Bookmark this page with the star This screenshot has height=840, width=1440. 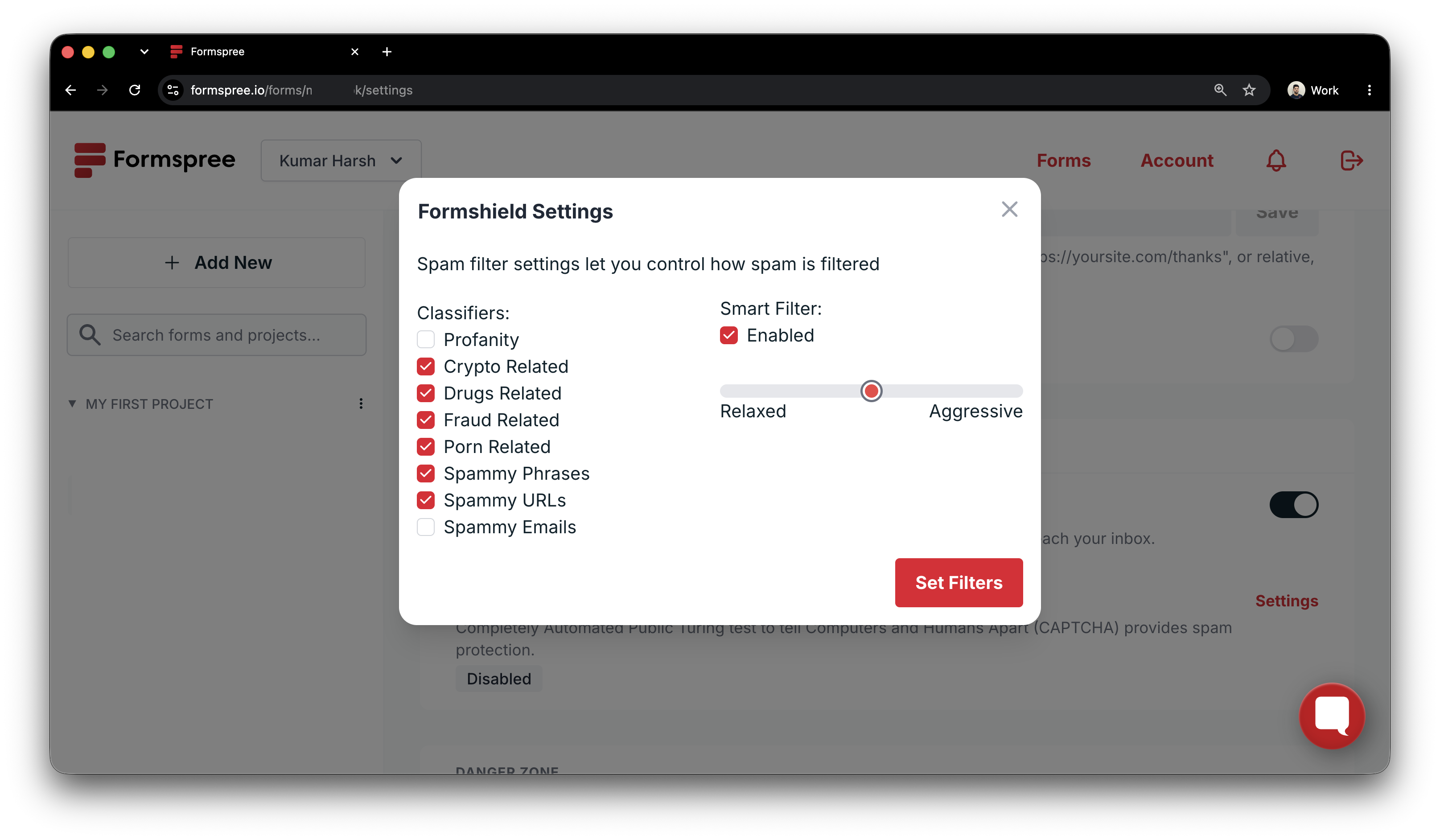point(1249,90)
